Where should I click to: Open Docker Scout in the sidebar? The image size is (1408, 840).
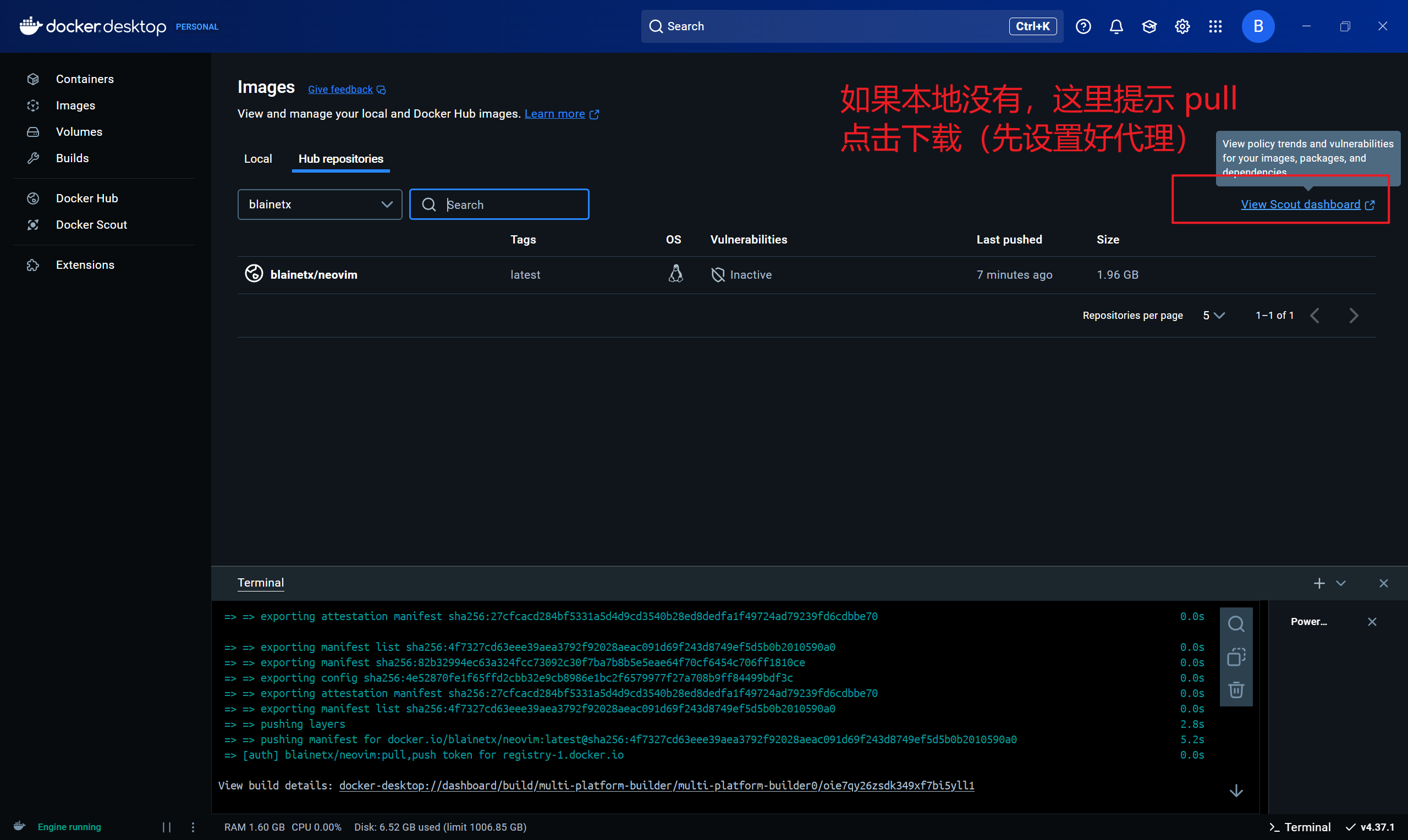tap(91, 225)
